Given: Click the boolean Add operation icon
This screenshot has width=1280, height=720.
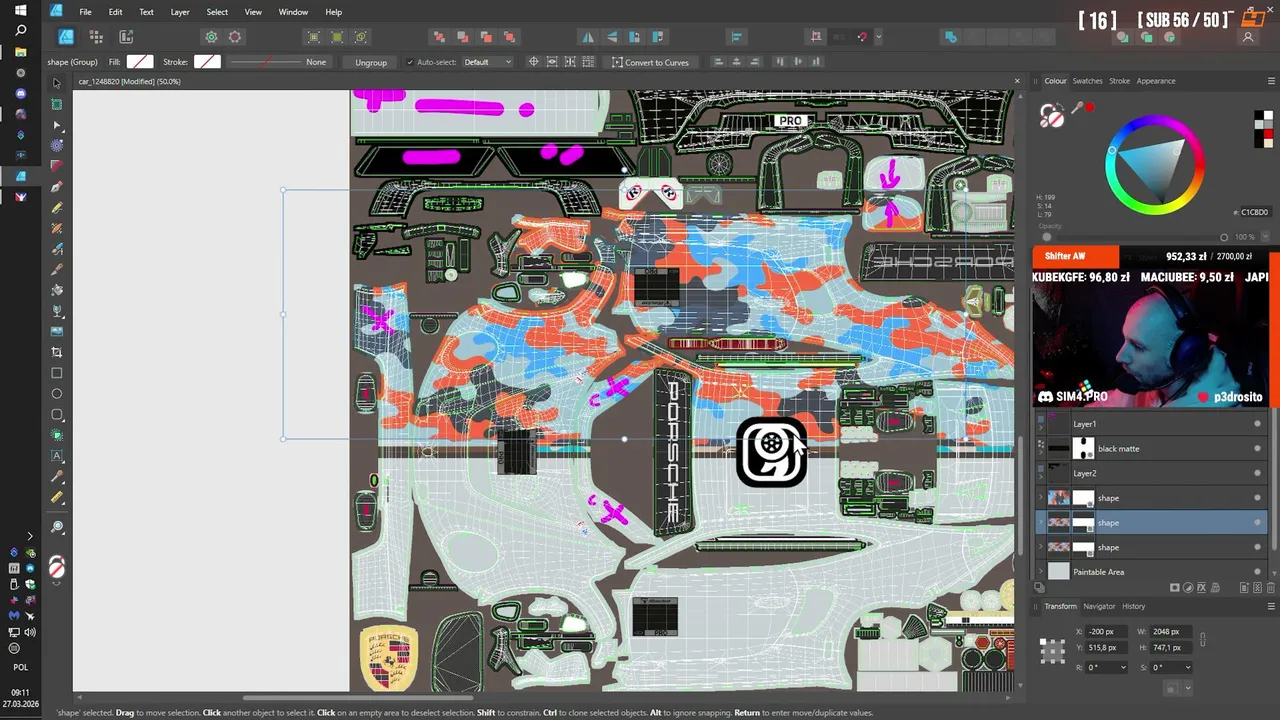Looking at the screenshot, I should point(950,37).
